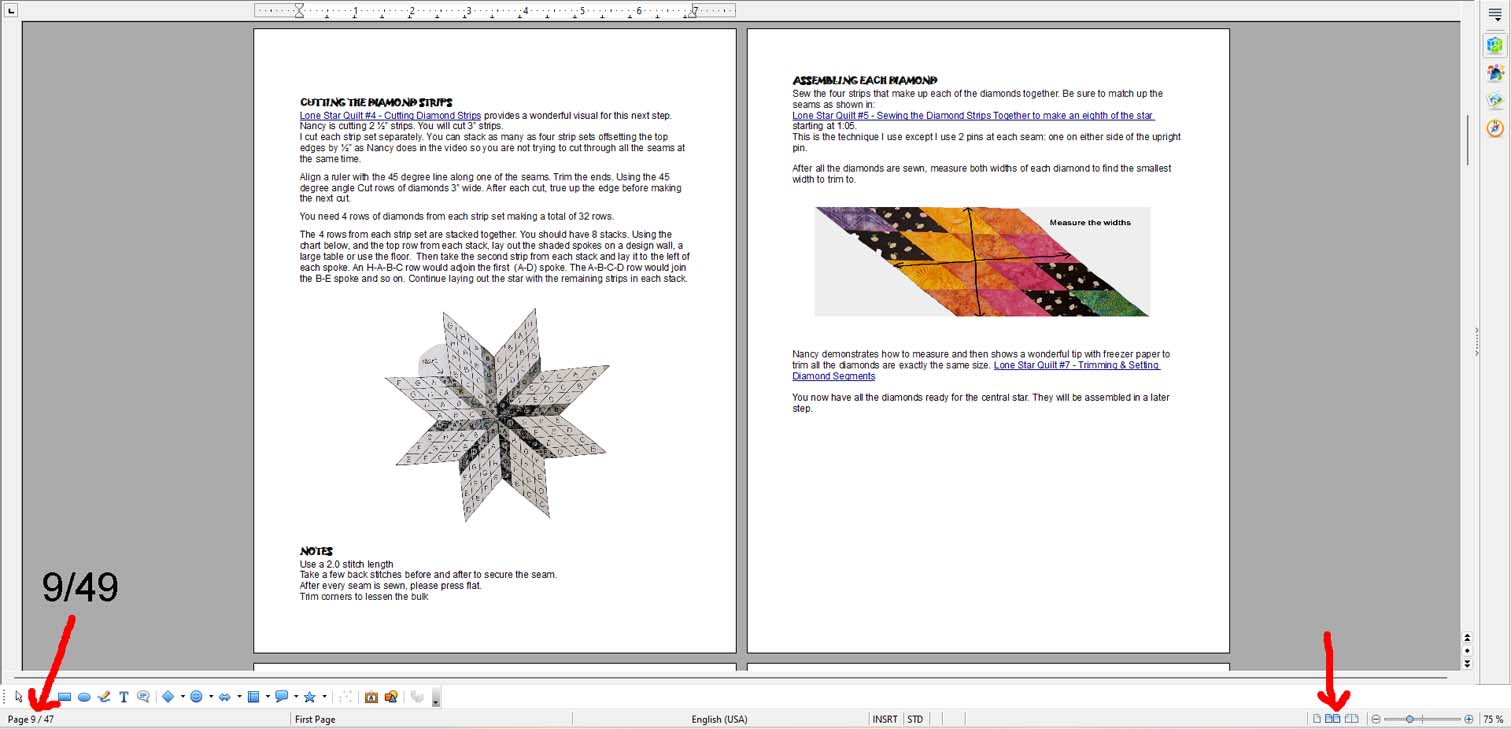
Task: Open the Fontwork Gallery
Action: [371, 697]
